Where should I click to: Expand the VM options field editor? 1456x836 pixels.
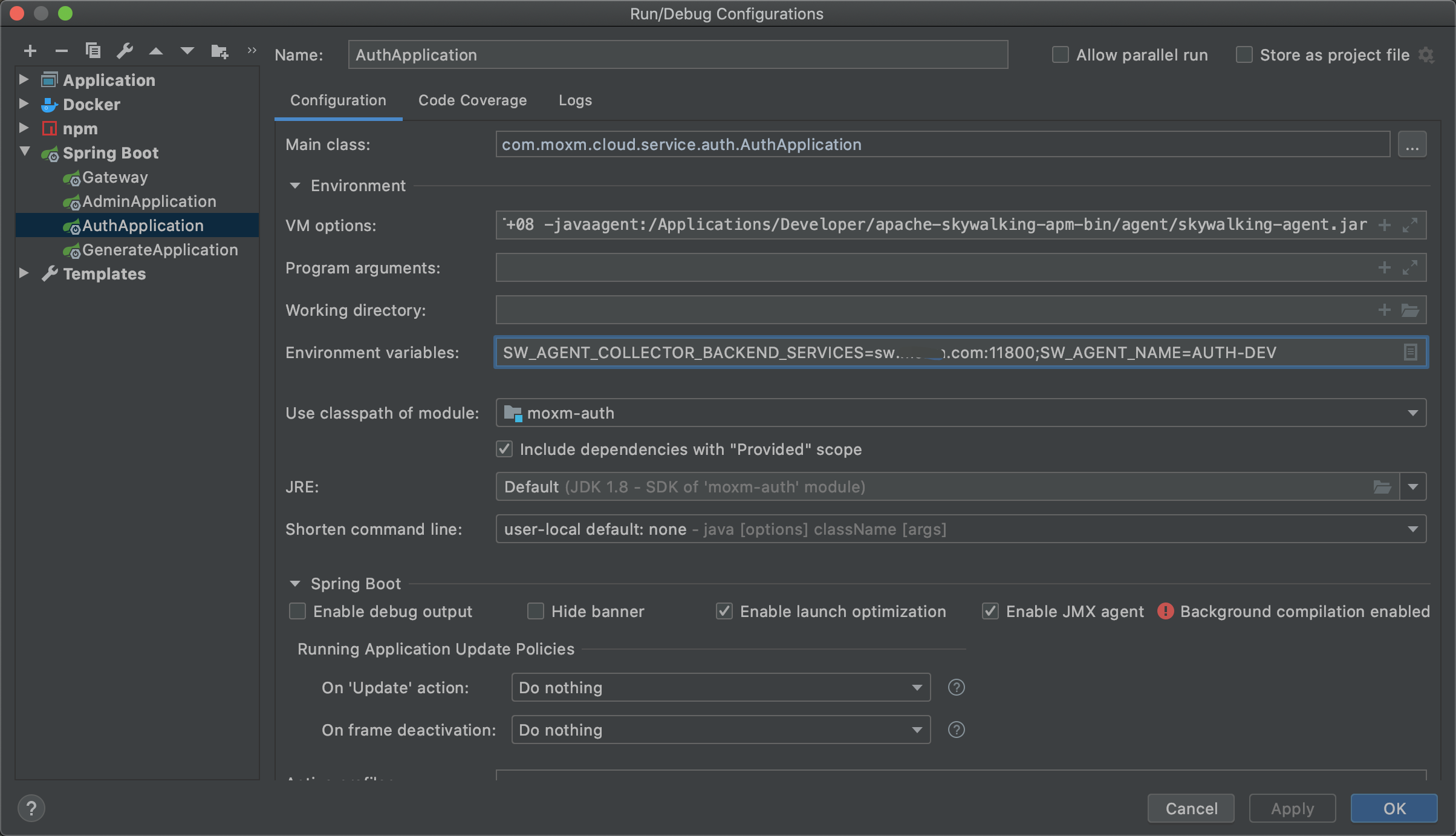point(1410,225)
